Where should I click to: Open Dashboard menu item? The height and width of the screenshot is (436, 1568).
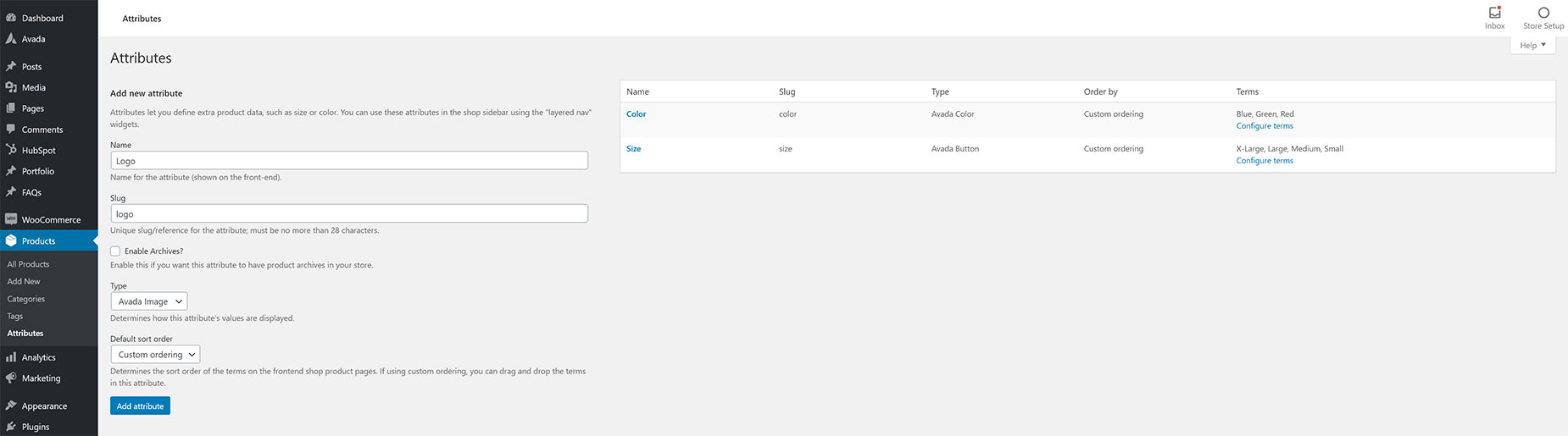[x=42, y=18]
